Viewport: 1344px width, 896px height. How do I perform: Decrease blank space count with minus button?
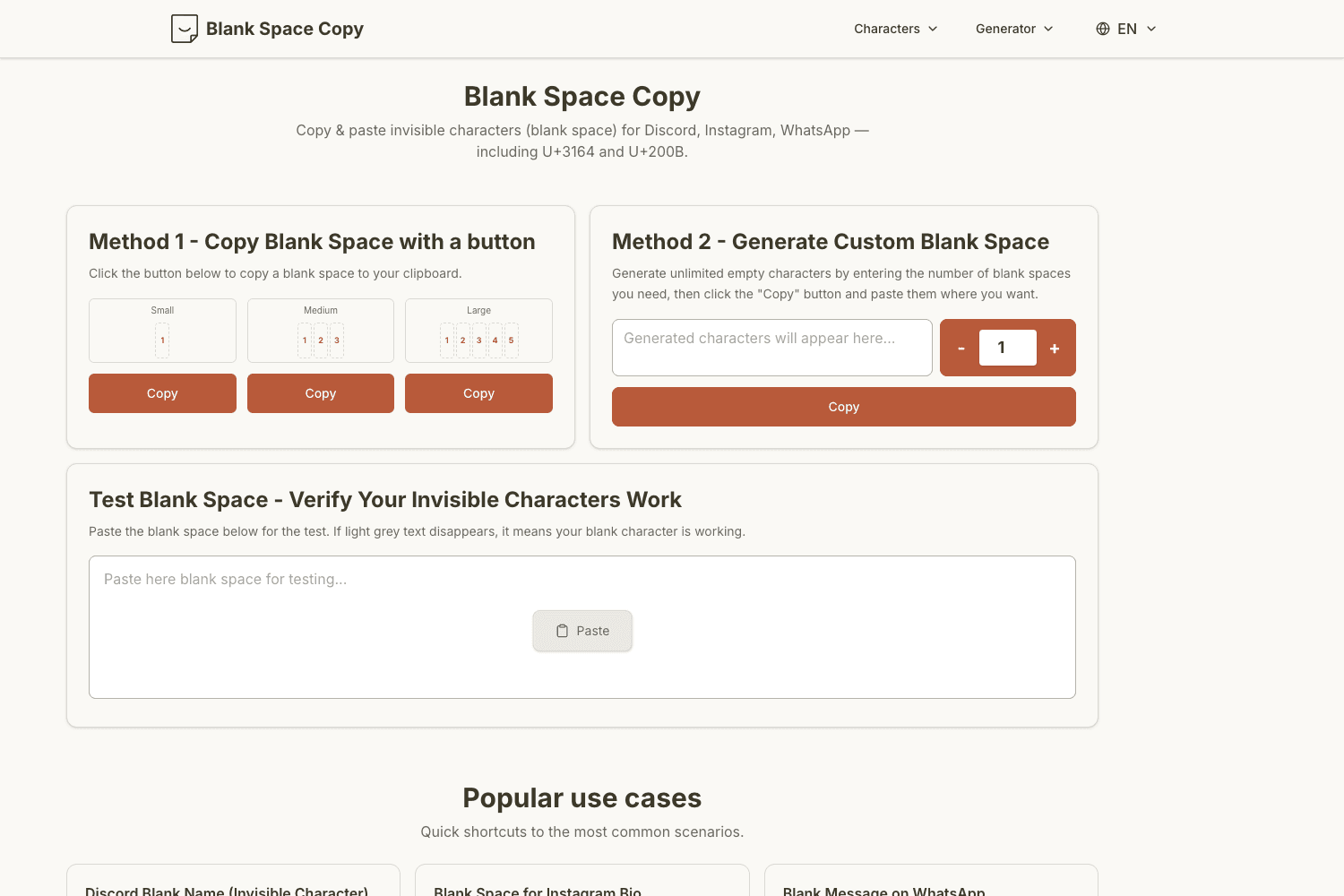tap(961, 348)
